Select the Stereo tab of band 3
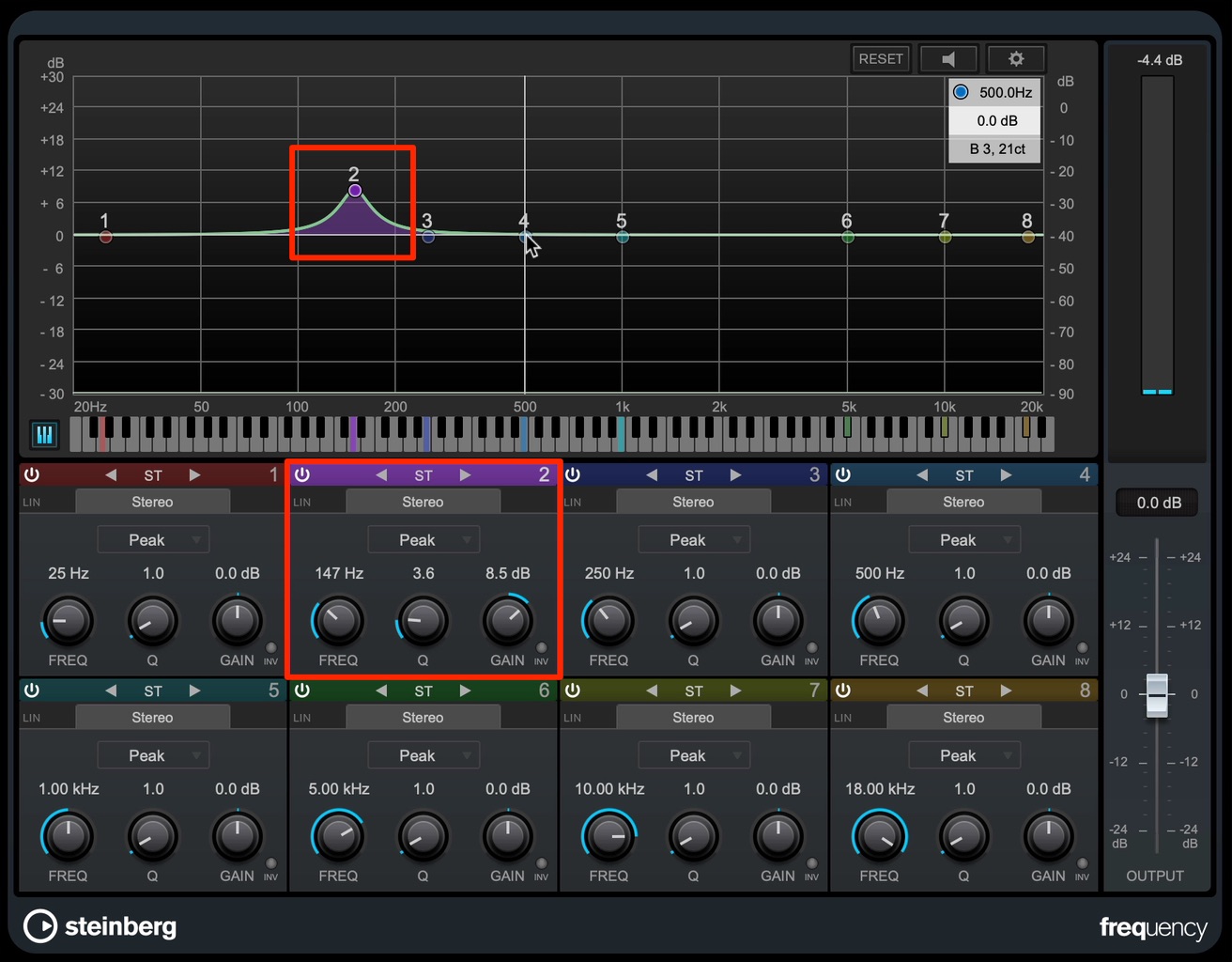The width and height of the screenshot is (1232, 962). click(693, 502)
